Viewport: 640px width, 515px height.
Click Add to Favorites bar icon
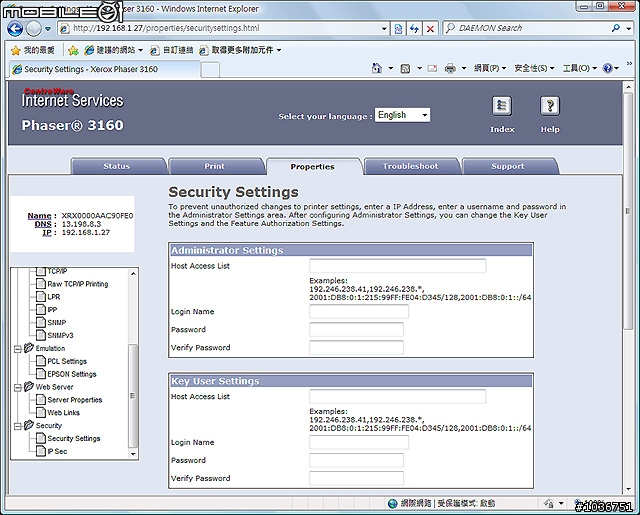(73, 50)
